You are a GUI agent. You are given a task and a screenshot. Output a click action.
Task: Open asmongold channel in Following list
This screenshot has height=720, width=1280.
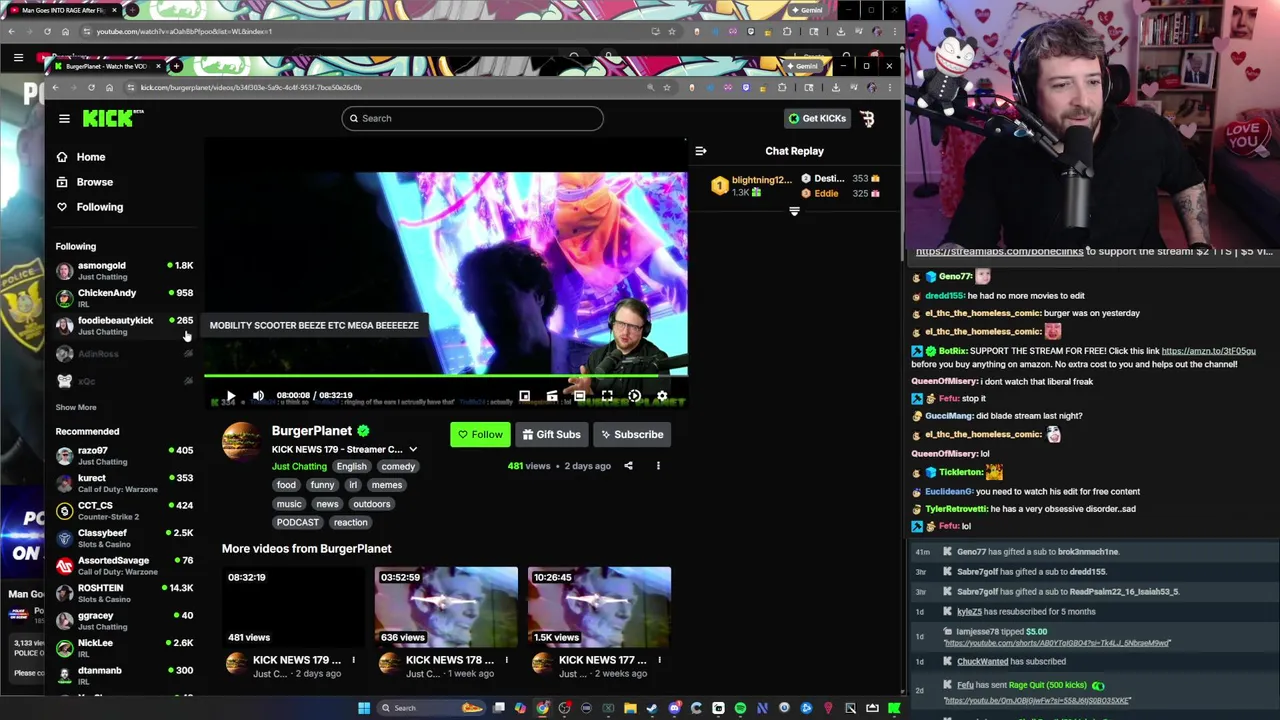tap(124, 270)
